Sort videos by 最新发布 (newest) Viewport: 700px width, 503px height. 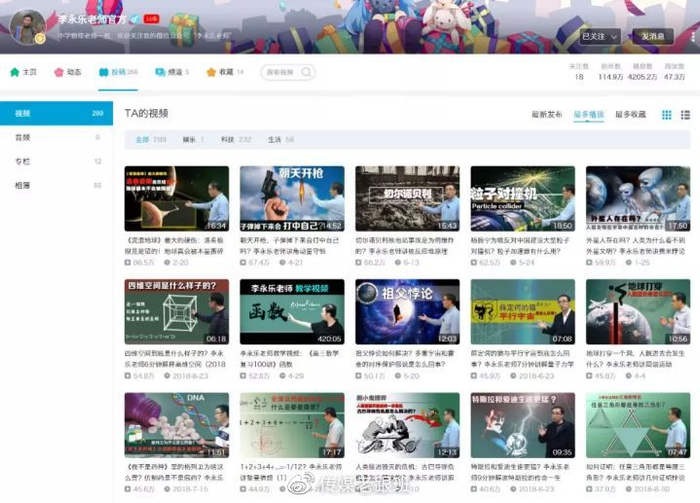pos(546,115)
